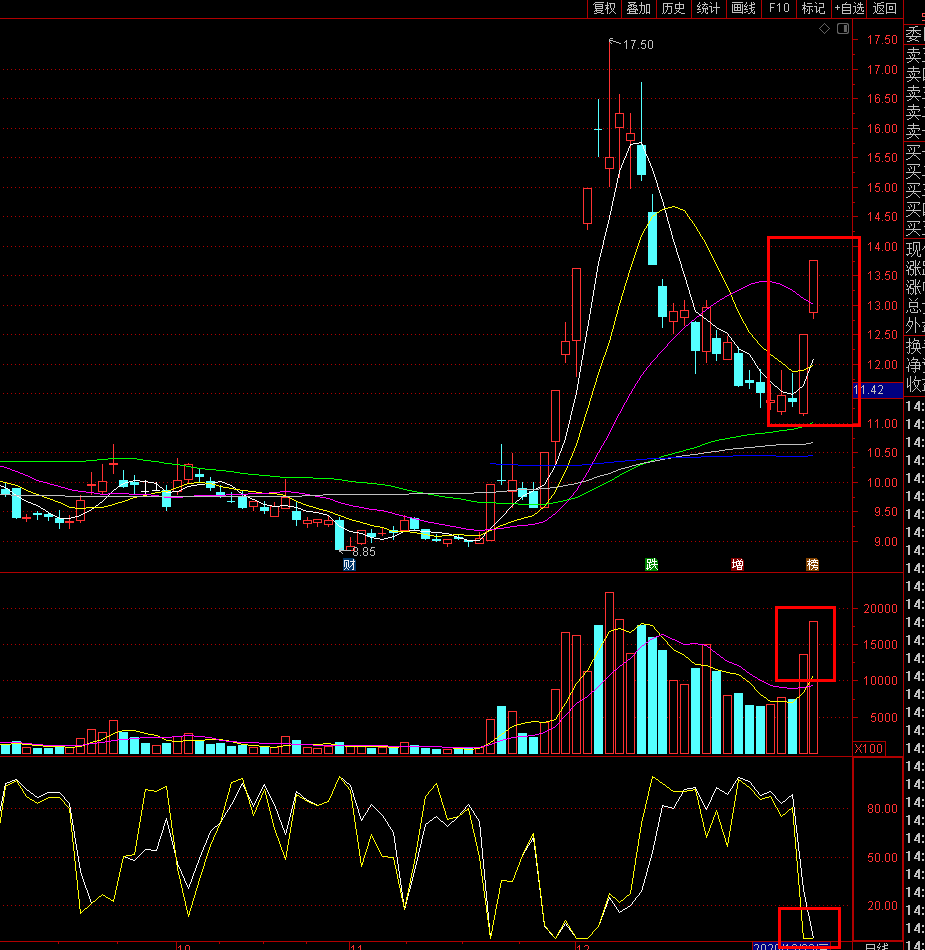Viewport: 925px width, 950px height.
Task: Select the 画线 drawing tool
Action: [743, 8]
